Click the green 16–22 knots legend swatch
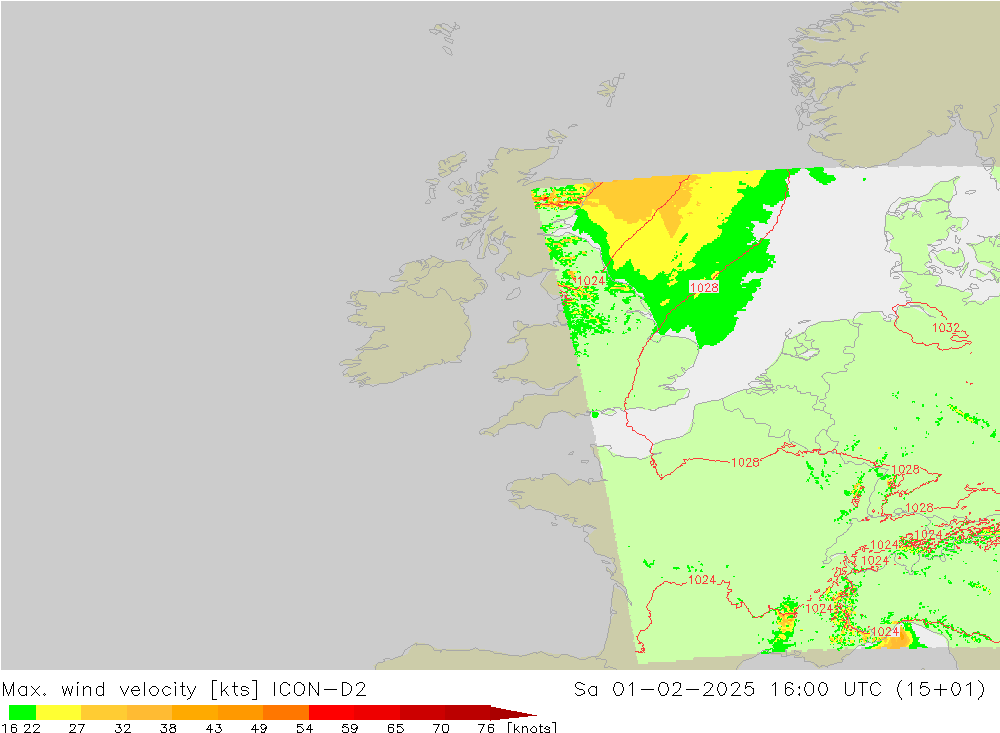The image size is (1000, 733). tap(22, 713)
